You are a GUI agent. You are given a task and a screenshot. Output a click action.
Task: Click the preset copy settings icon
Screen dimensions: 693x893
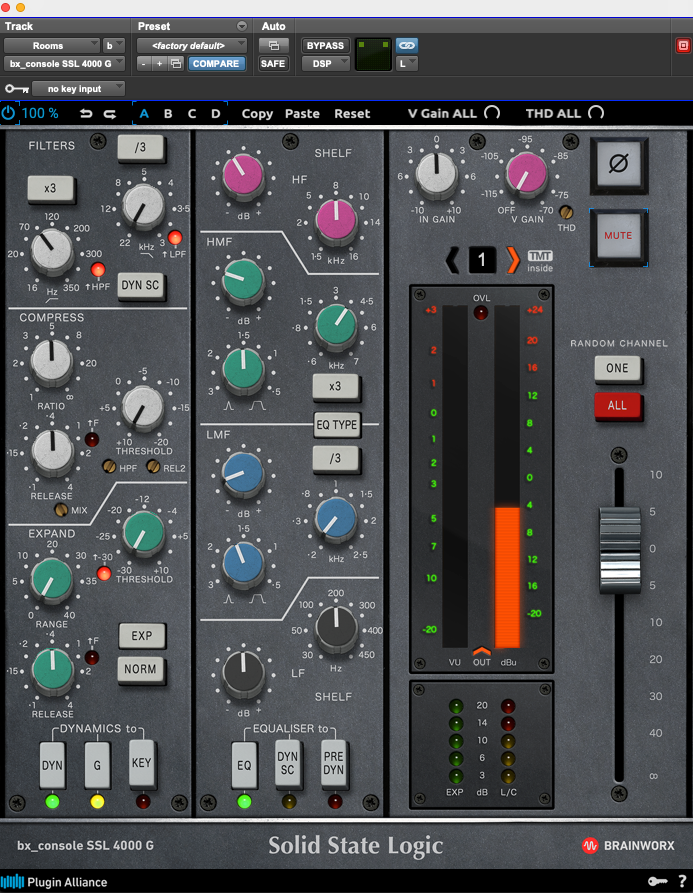coord(176,64)
